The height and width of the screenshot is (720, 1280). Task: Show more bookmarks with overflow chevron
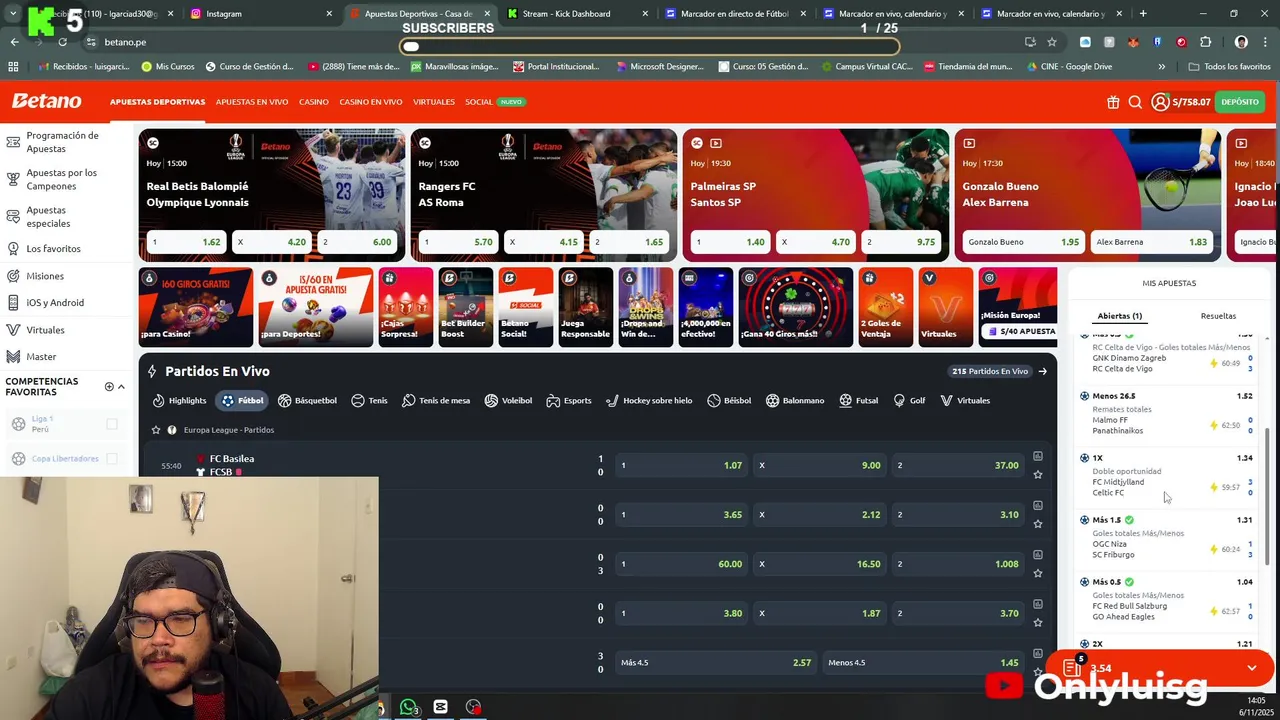1161,67
